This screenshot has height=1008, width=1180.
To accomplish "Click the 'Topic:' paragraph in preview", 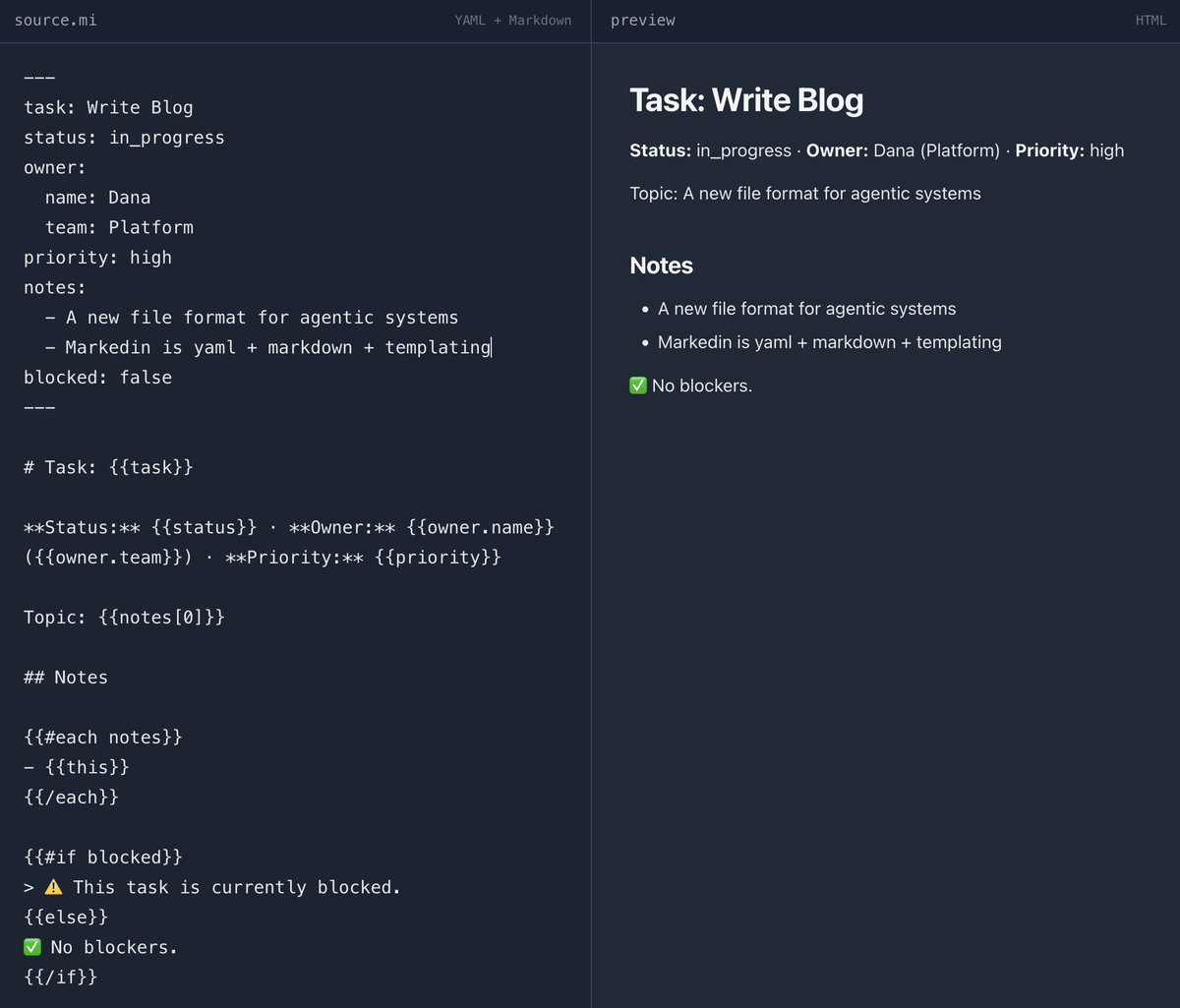I will tap(805, 194).
